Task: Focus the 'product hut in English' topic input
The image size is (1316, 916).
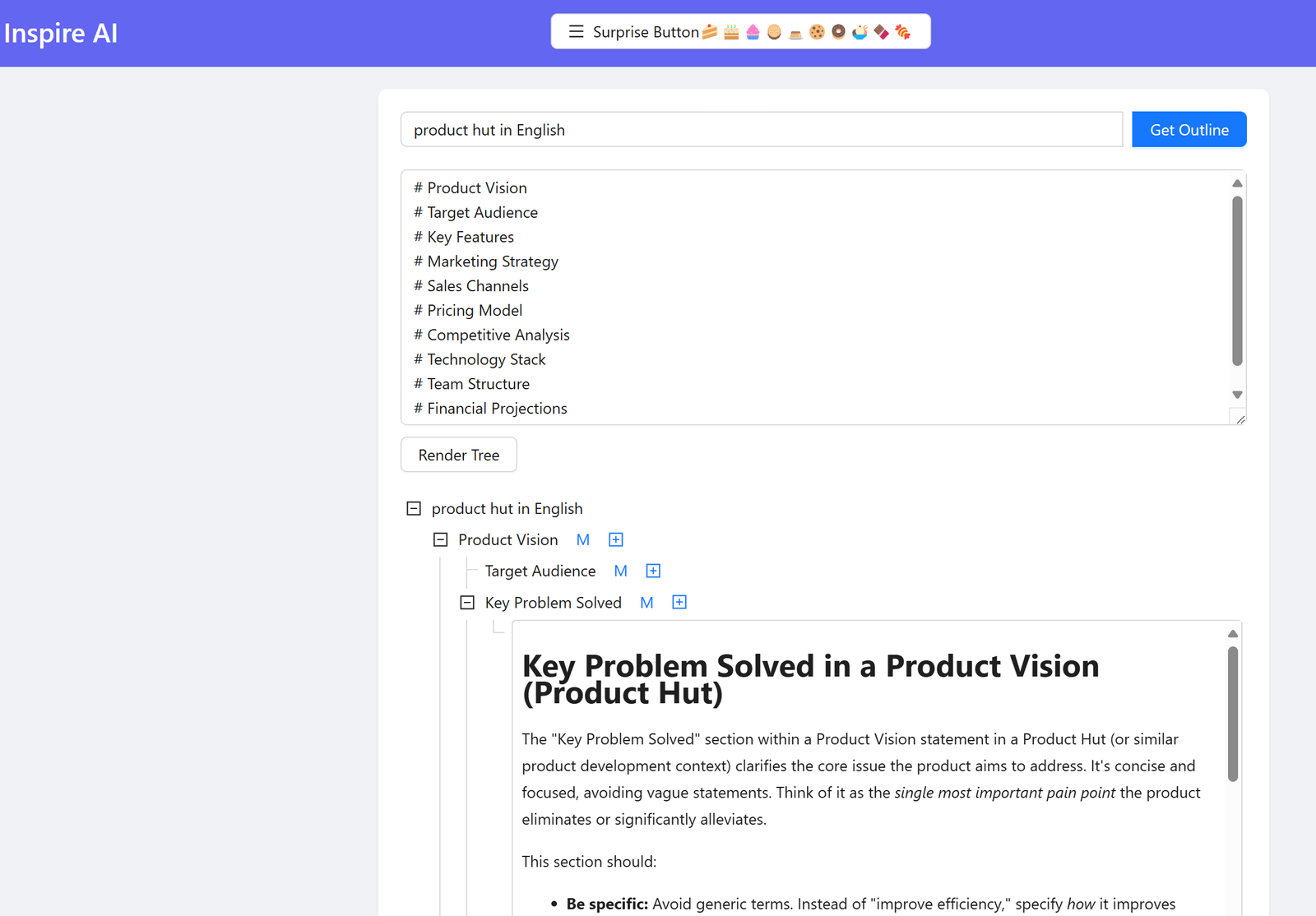Action: [762, 130]
